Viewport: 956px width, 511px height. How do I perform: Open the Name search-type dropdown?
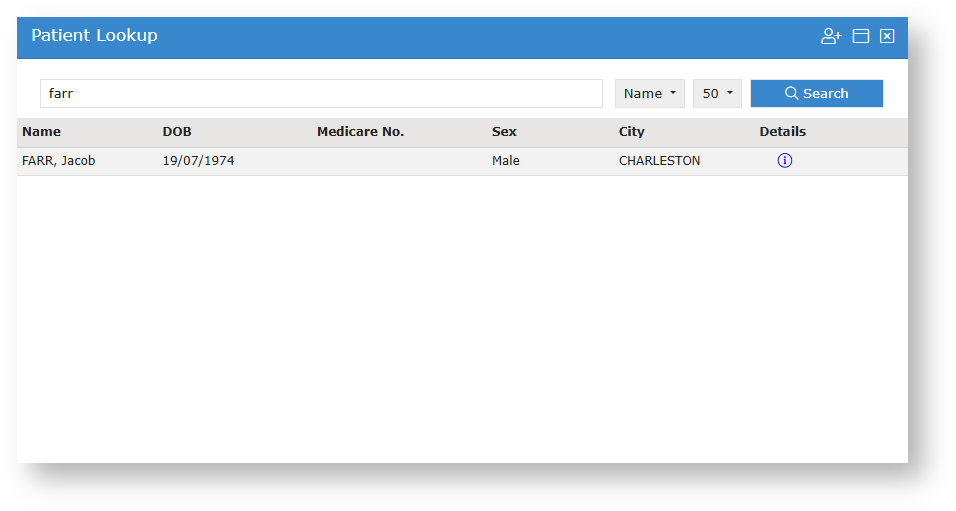(650, 93)
